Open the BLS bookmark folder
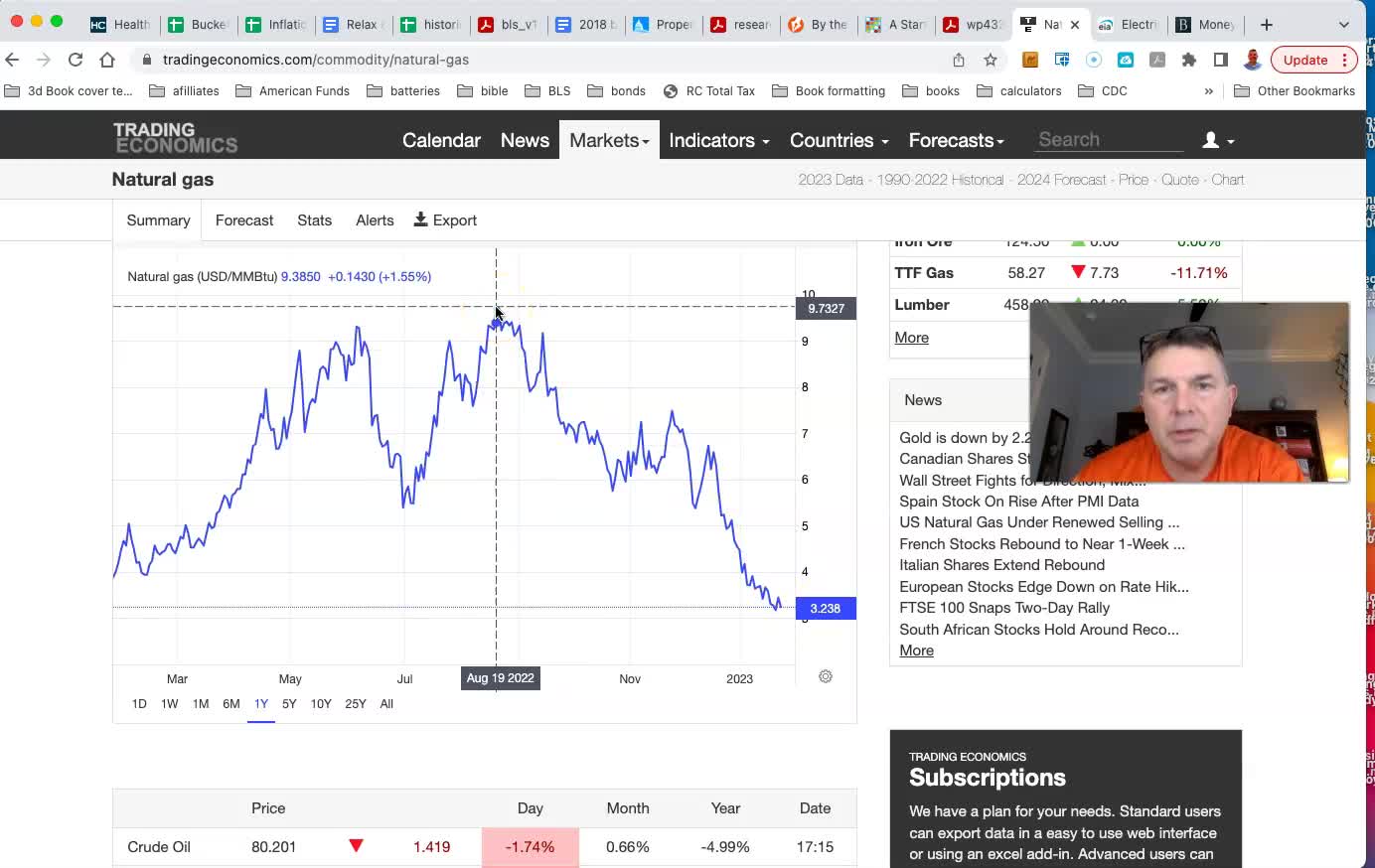 tap(547, 90)
